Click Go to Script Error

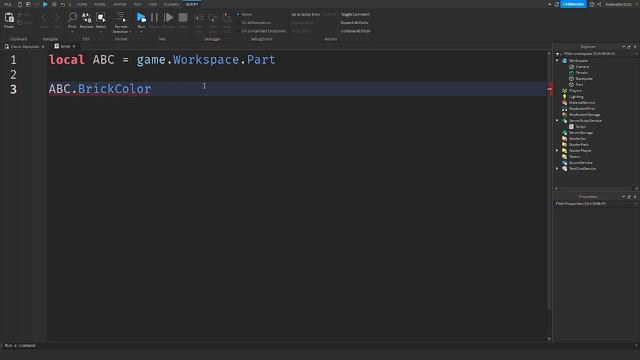[x=306, y=14]
